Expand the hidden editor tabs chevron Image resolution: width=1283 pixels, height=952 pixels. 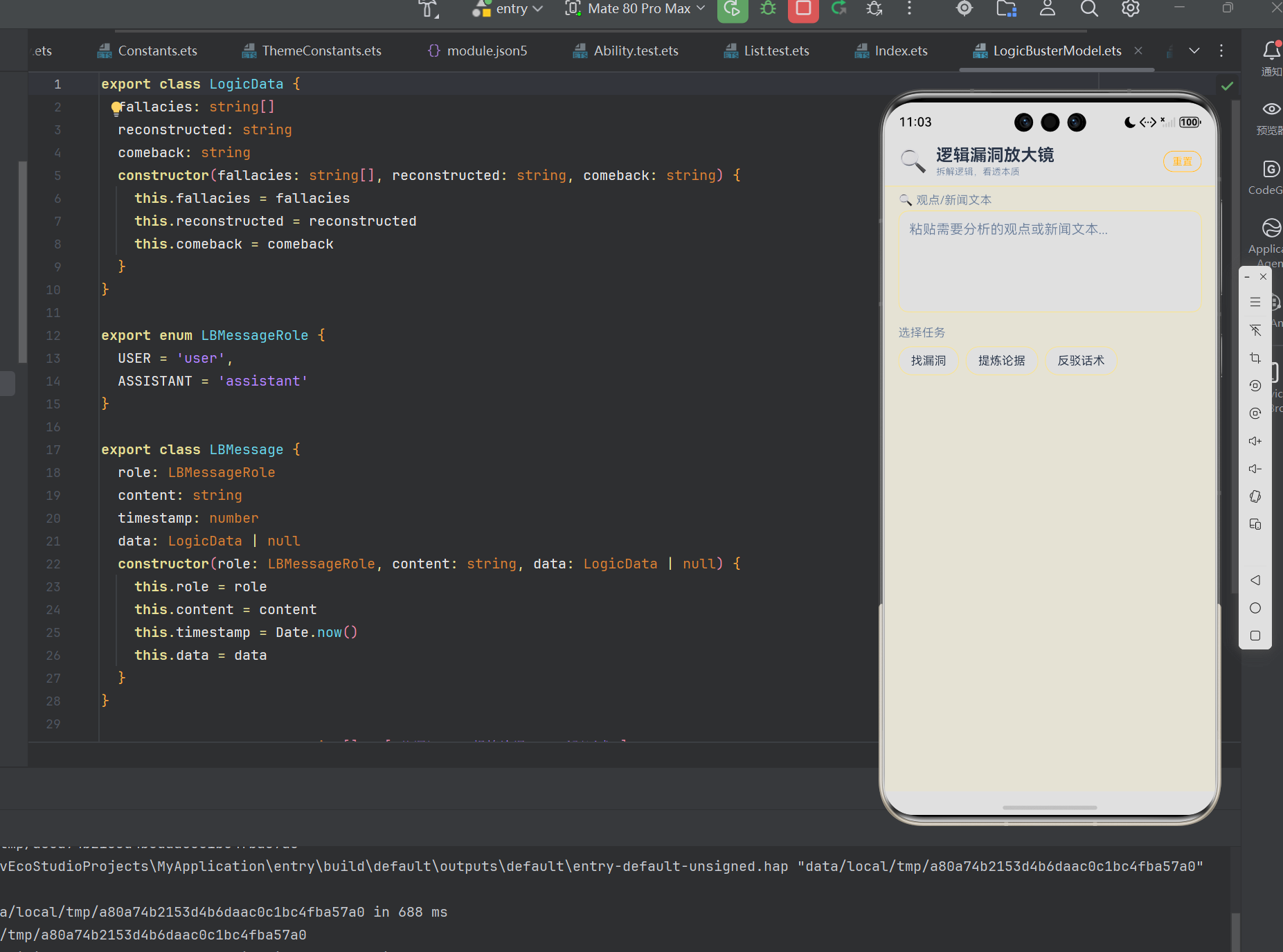[1194, 51]
